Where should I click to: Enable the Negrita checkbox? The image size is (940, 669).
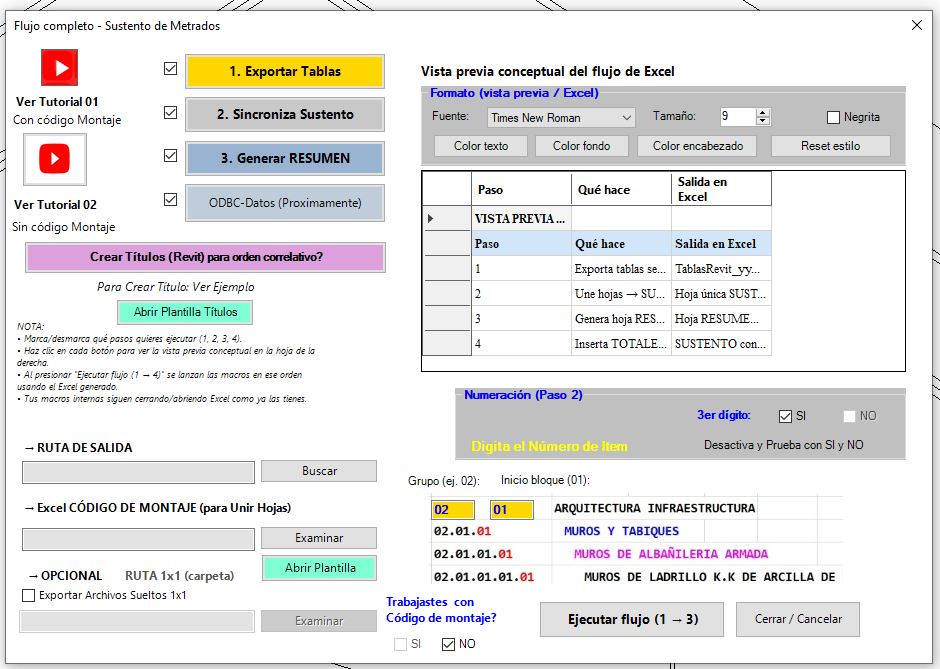833,117
